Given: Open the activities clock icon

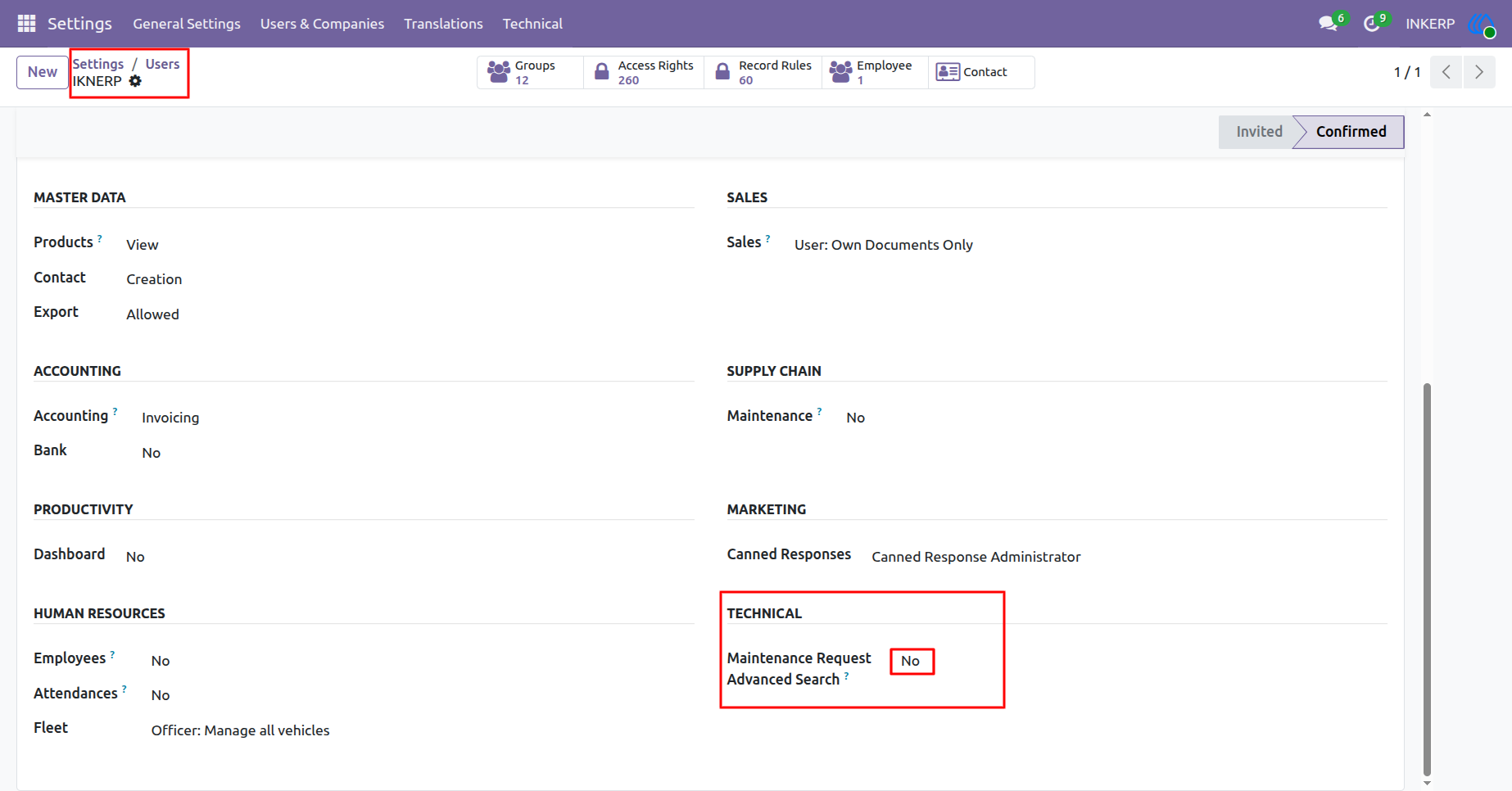Looking at the screenshot, I should tap(1371, 24).
